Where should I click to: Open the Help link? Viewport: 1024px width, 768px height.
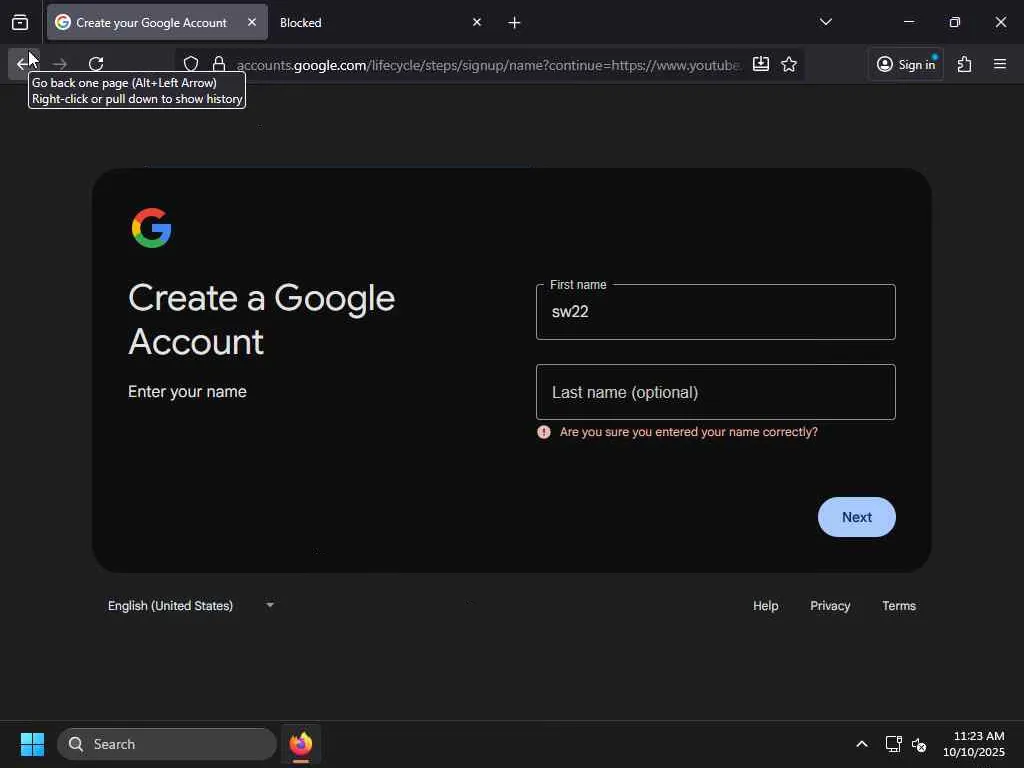[765, 605]
